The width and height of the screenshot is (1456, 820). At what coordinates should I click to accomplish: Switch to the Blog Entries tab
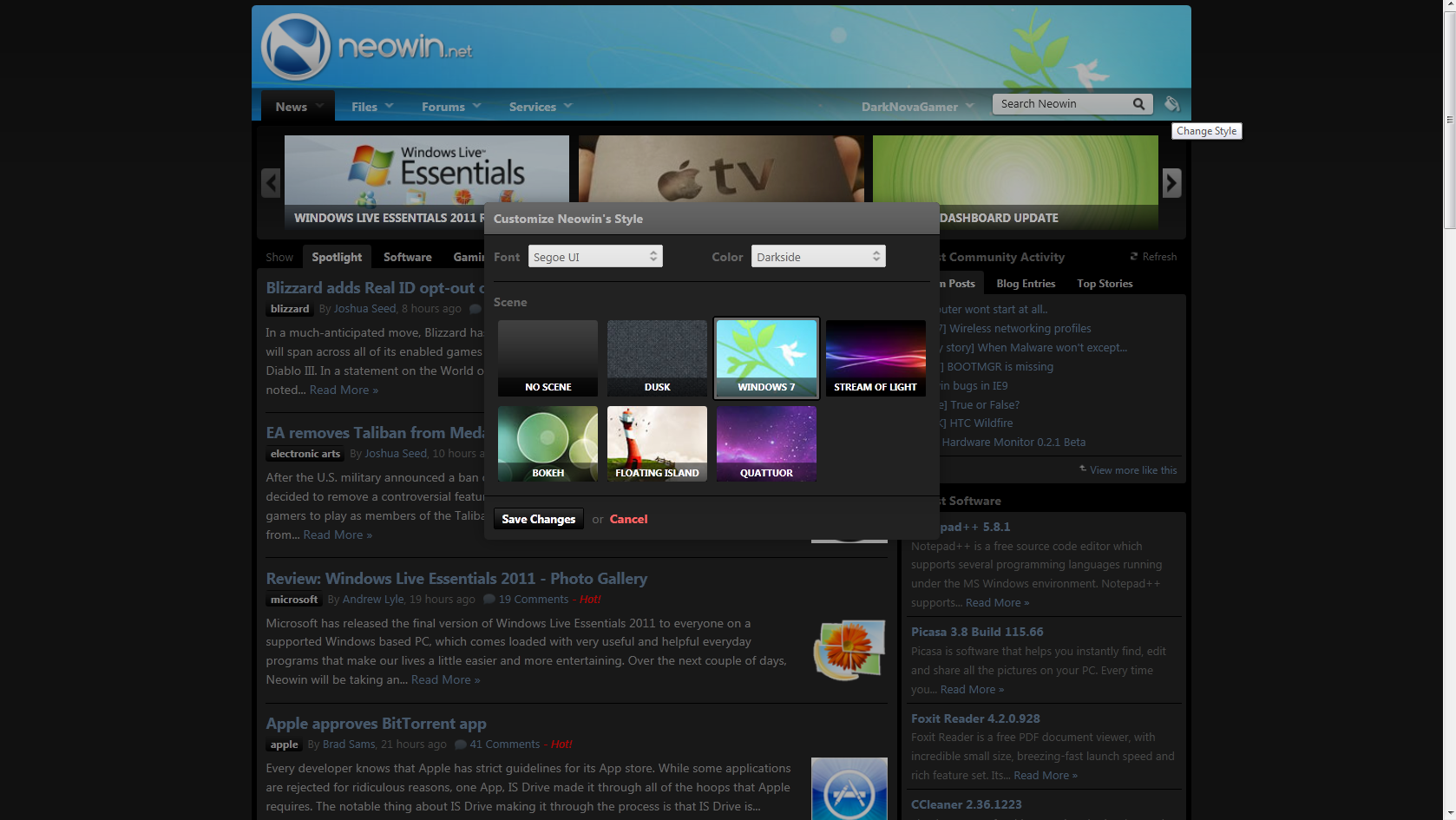pos(1025,283)
